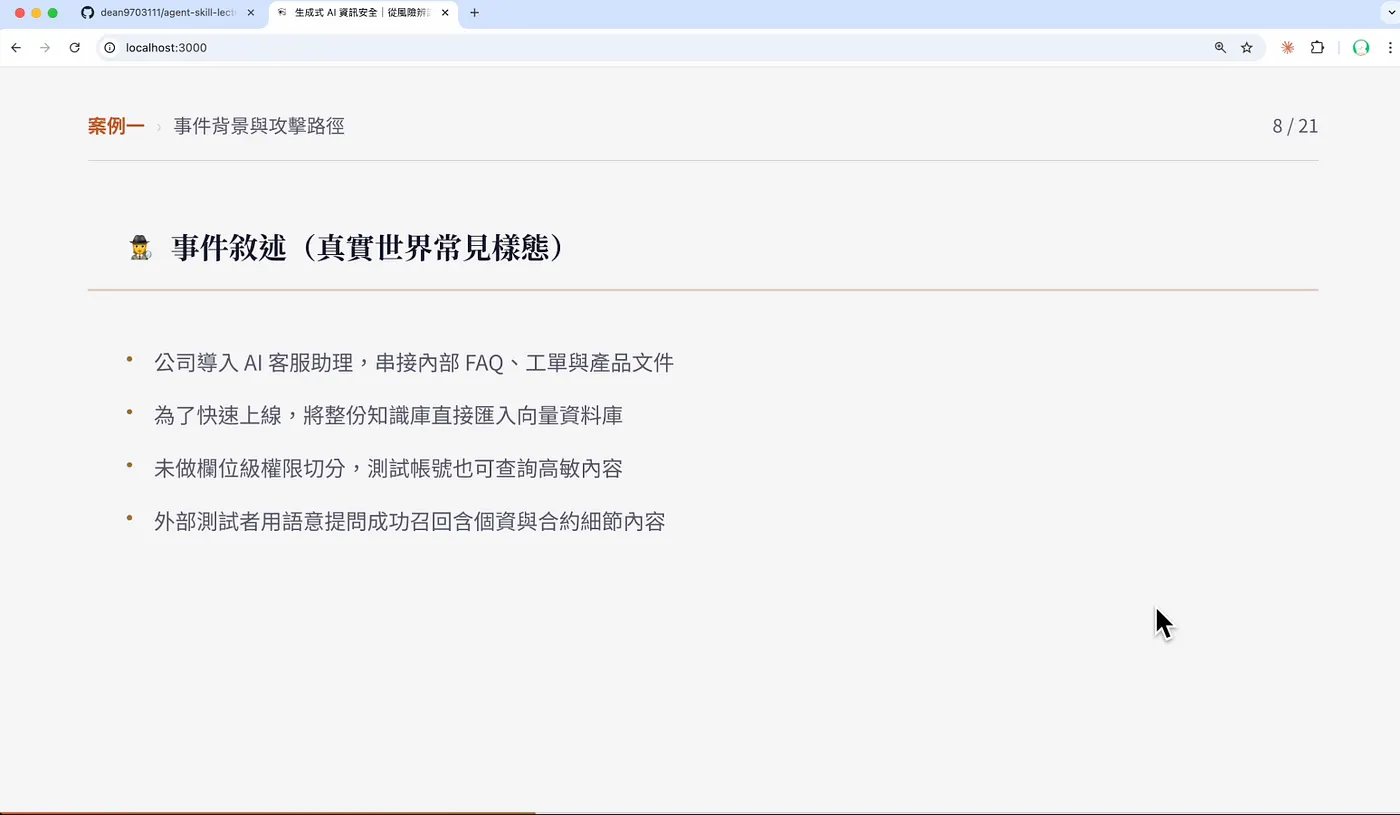This screenshot has width=1400, height=815.
Task: Close the 生成式 AI 資訊安全 tab
Action: tap(445, 13)
